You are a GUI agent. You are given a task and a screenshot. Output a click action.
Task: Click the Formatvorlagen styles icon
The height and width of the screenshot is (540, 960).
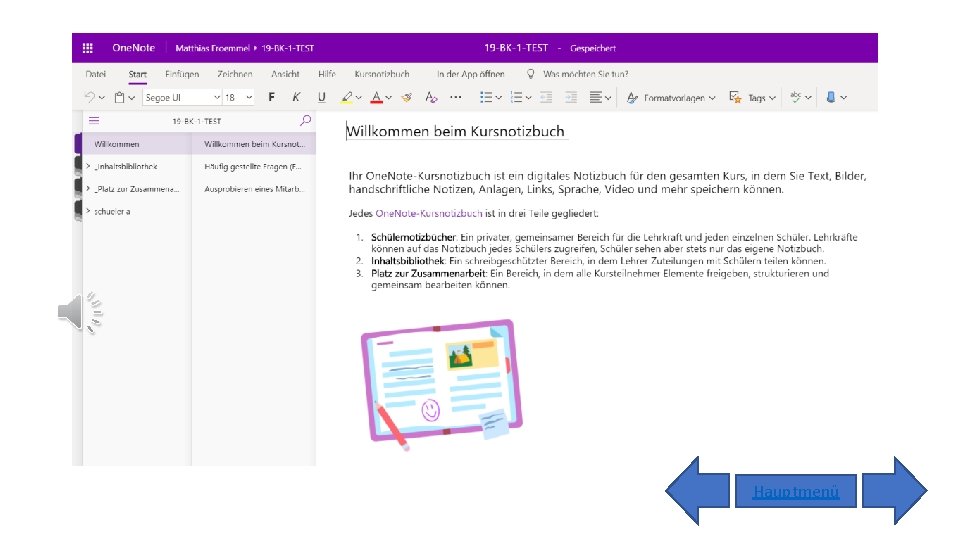click(x=632, y=97)
